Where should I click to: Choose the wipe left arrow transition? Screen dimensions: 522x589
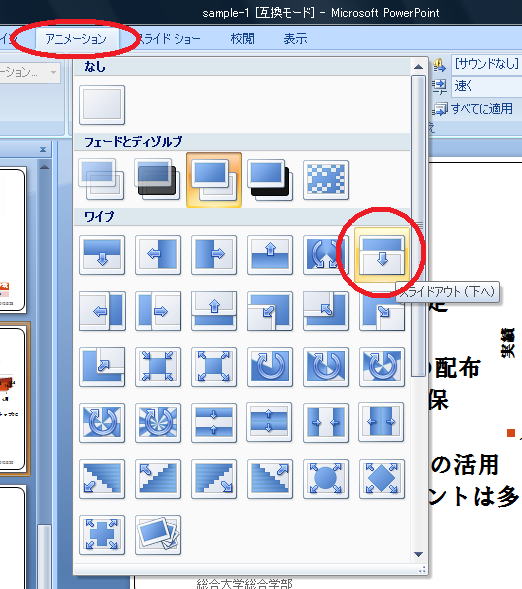coord(158,255)
